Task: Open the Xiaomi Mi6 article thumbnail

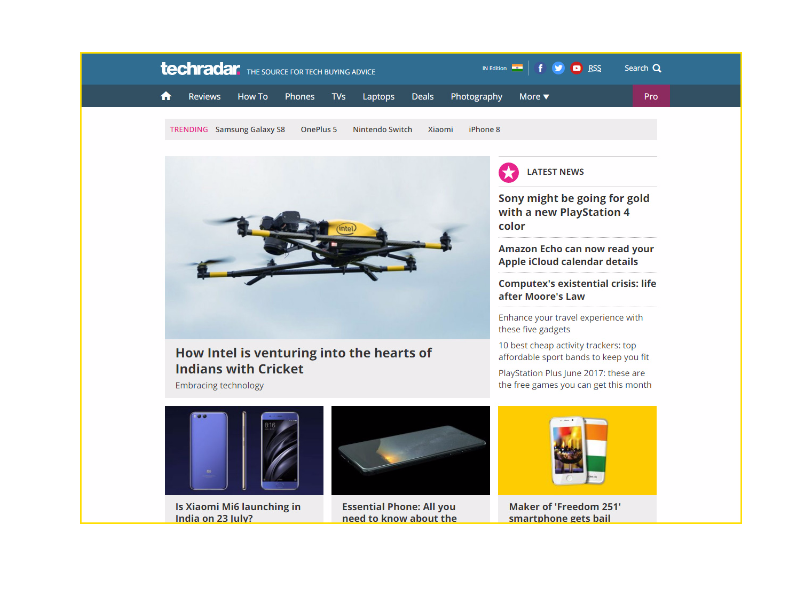Action: 244,450
